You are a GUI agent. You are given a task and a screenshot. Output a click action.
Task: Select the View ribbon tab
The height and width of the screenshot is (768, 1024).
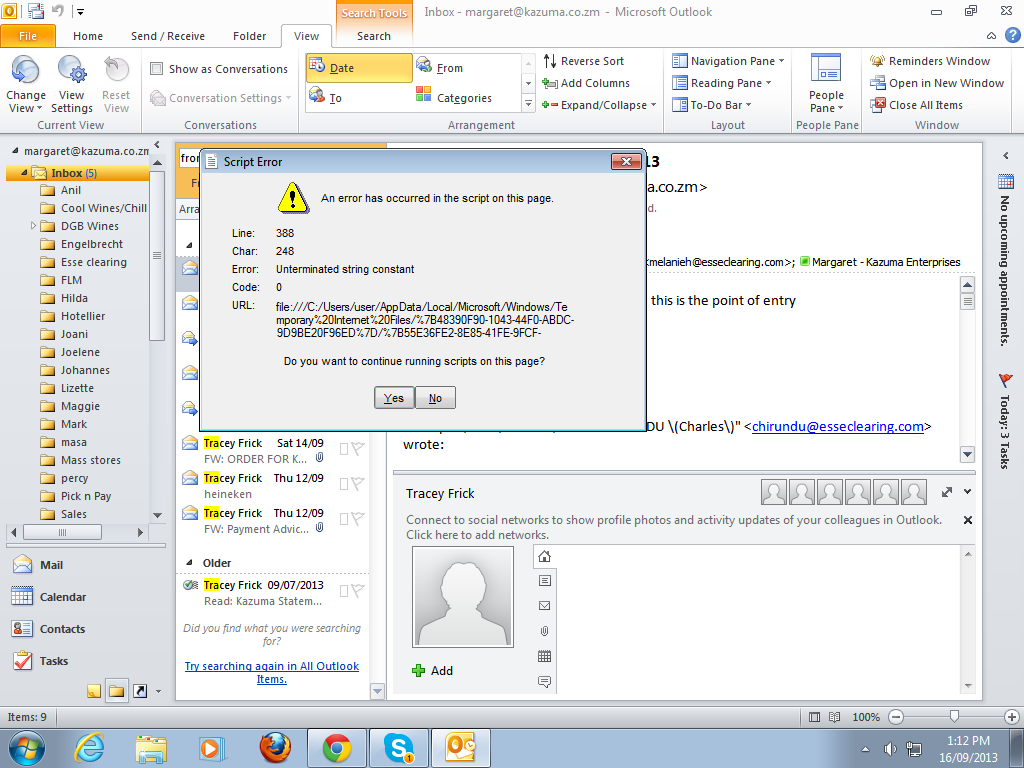(x=306, y=36)
